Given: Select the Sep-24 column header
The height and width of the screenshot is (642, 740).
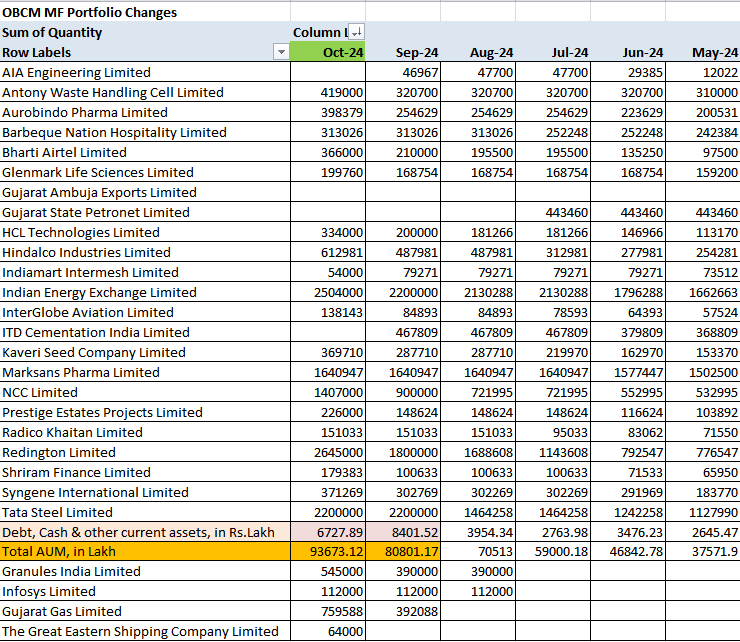Looking at the screenshot, I should [x=417, y=52].
